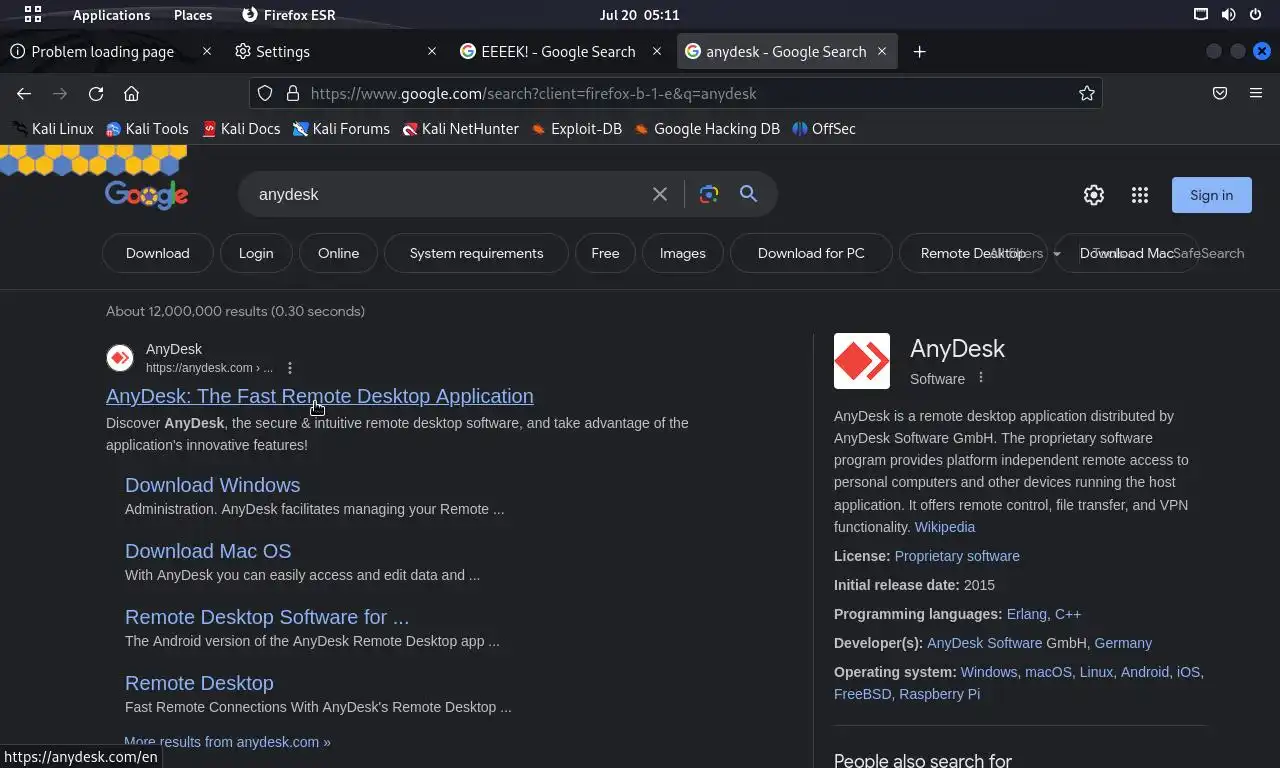This screenshot has height=768, width=1280.
Task: Open options dots beside AnyDesk Software label
Action: [x=981, y=378]
